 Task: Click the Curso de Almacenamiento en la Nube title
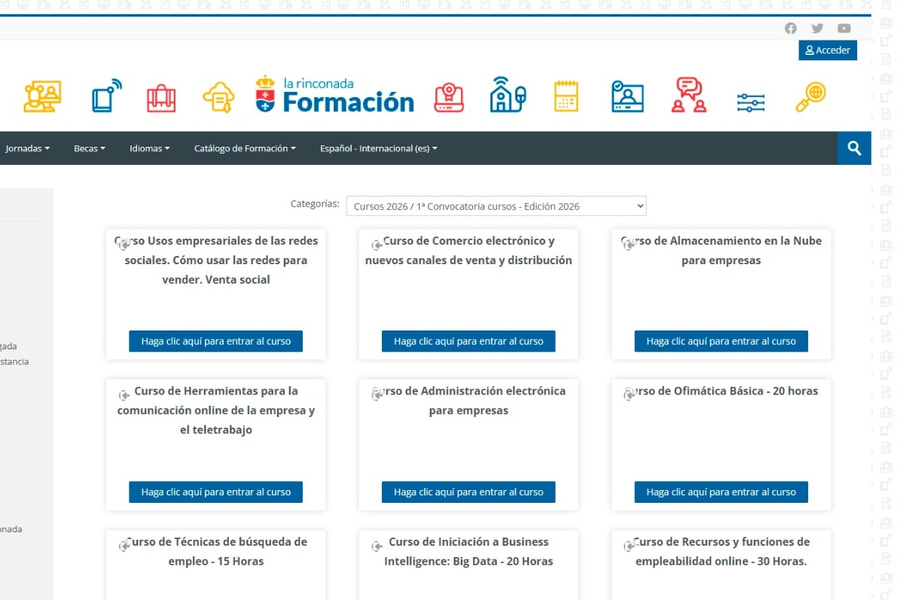point(722,250)
